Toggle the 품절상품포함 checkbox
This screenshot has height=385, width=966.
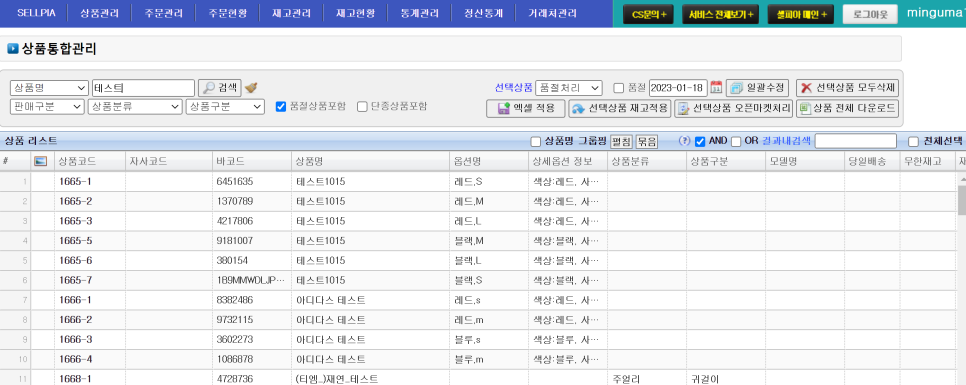click(x=281, y=107)
